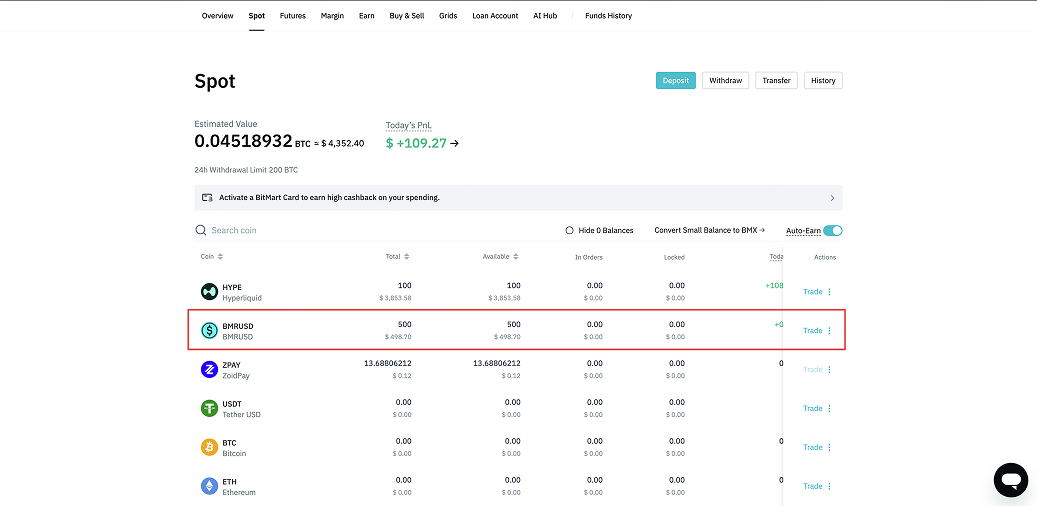Click Trade link for USDT
The width and height of the screenshot is (1037, 506).
(x=813, y=409)
